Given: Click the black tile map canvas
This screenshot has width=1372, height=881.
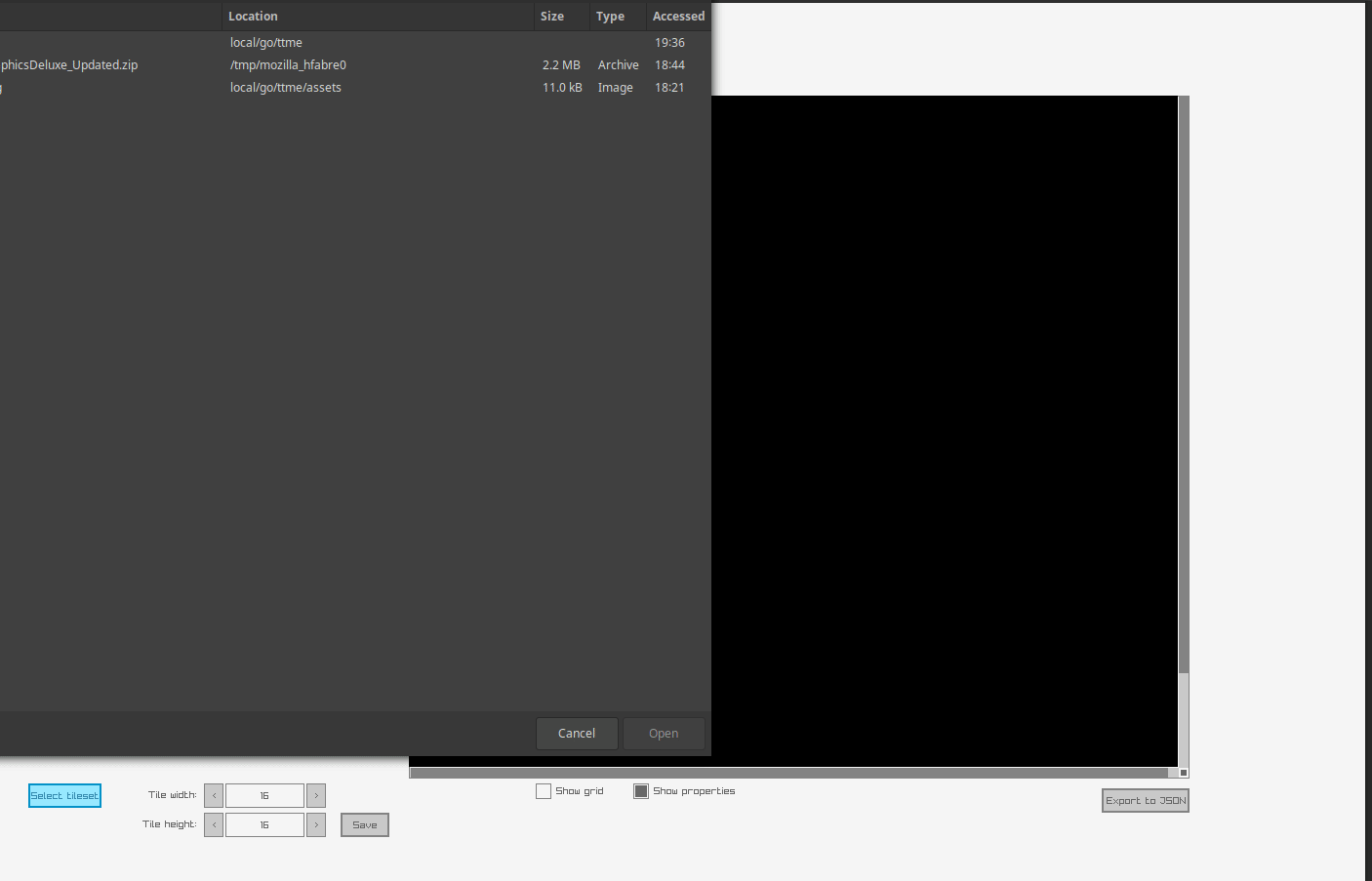Looking at the screenshot, I should click(x=945, y=431).
